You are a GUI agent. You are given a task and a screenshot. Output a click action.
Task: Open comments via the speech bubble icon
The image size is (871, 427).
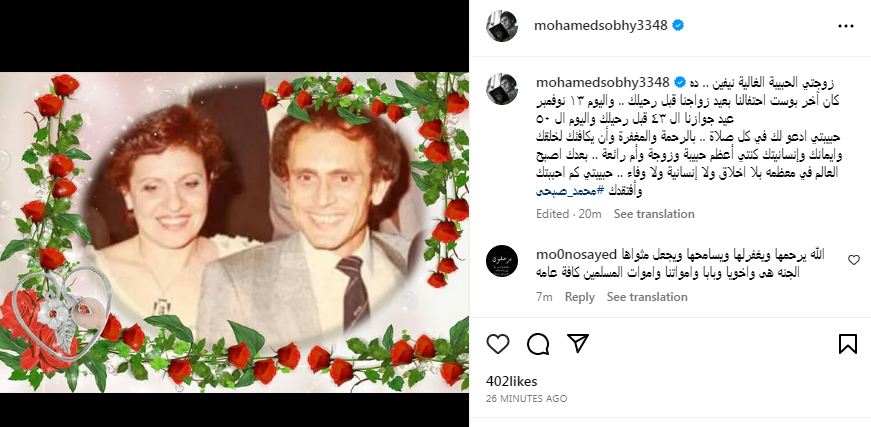tap(538, 344)
